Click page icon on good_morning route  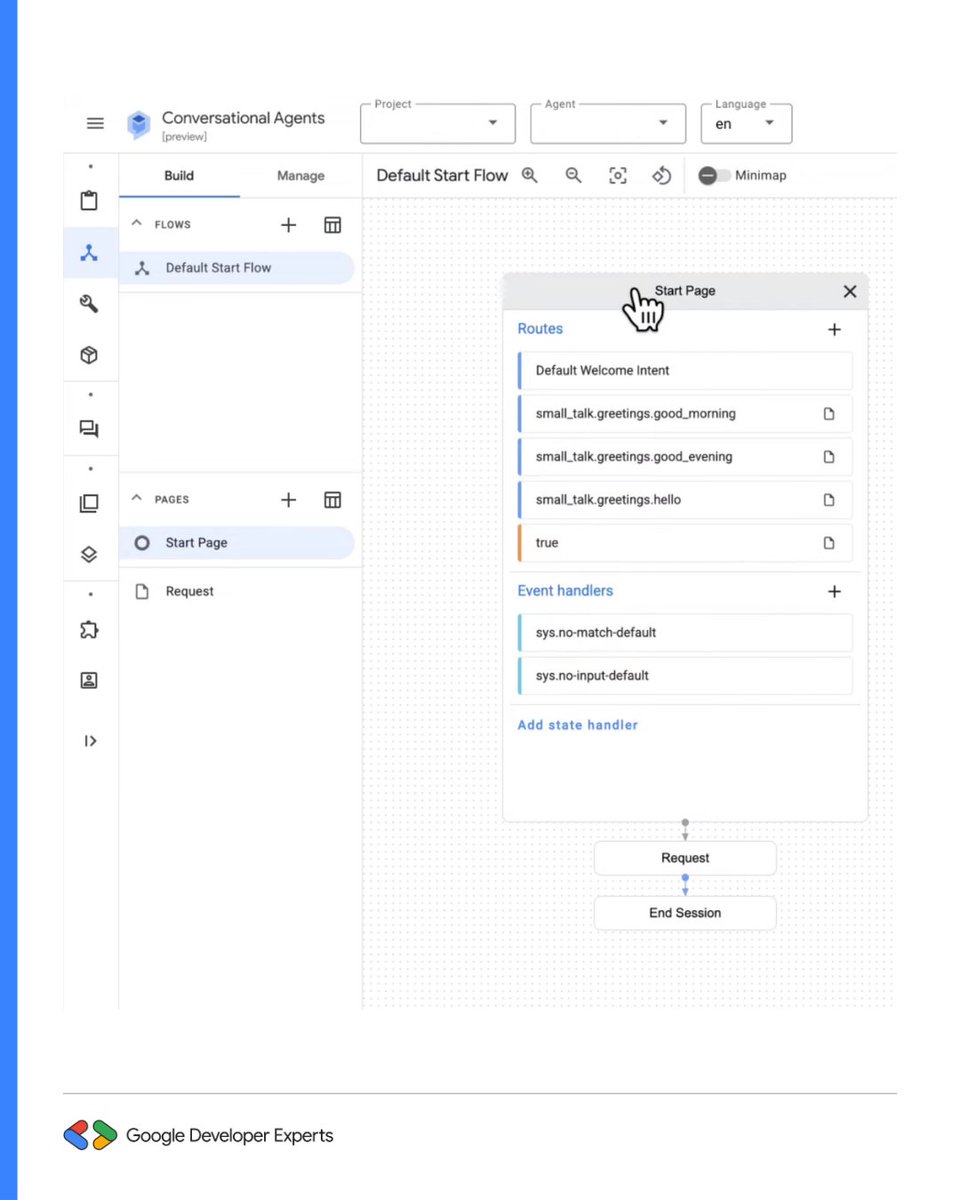pyautogui.click(x=829, y=413)
